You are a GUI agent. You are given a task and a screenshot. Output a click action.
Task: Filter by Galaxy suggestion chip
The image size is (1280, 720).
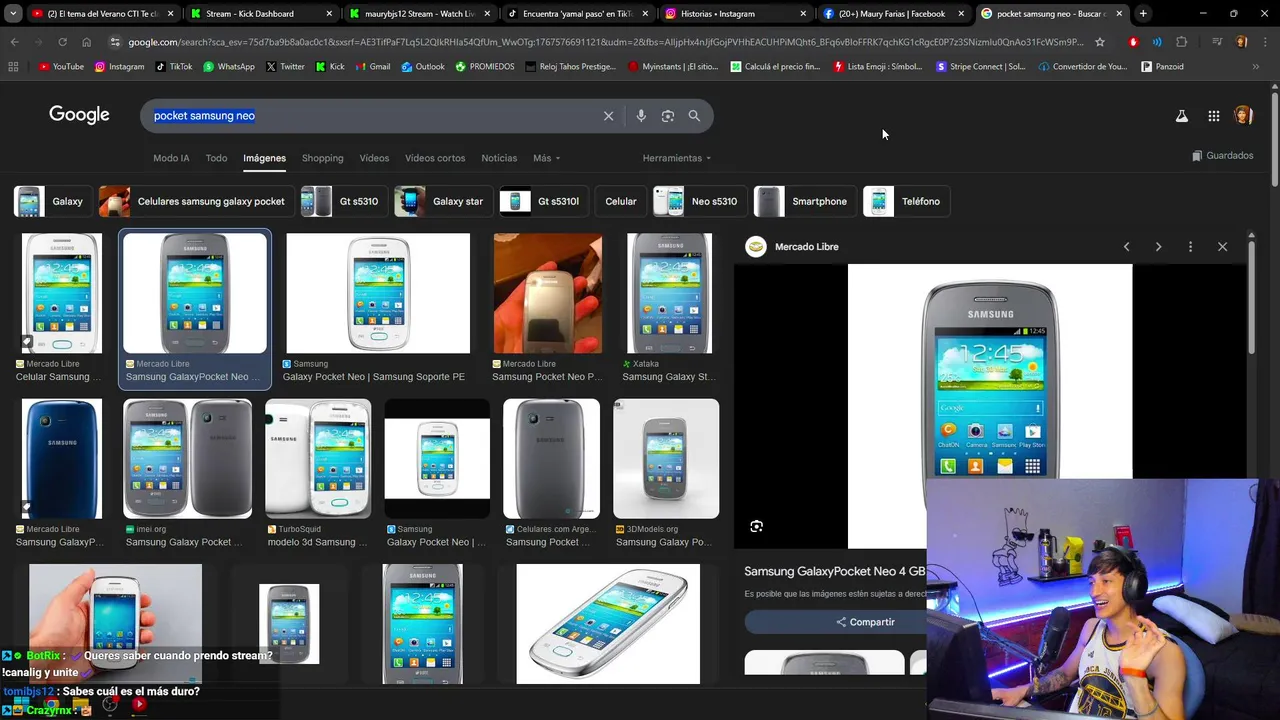[x=51, y=201]
